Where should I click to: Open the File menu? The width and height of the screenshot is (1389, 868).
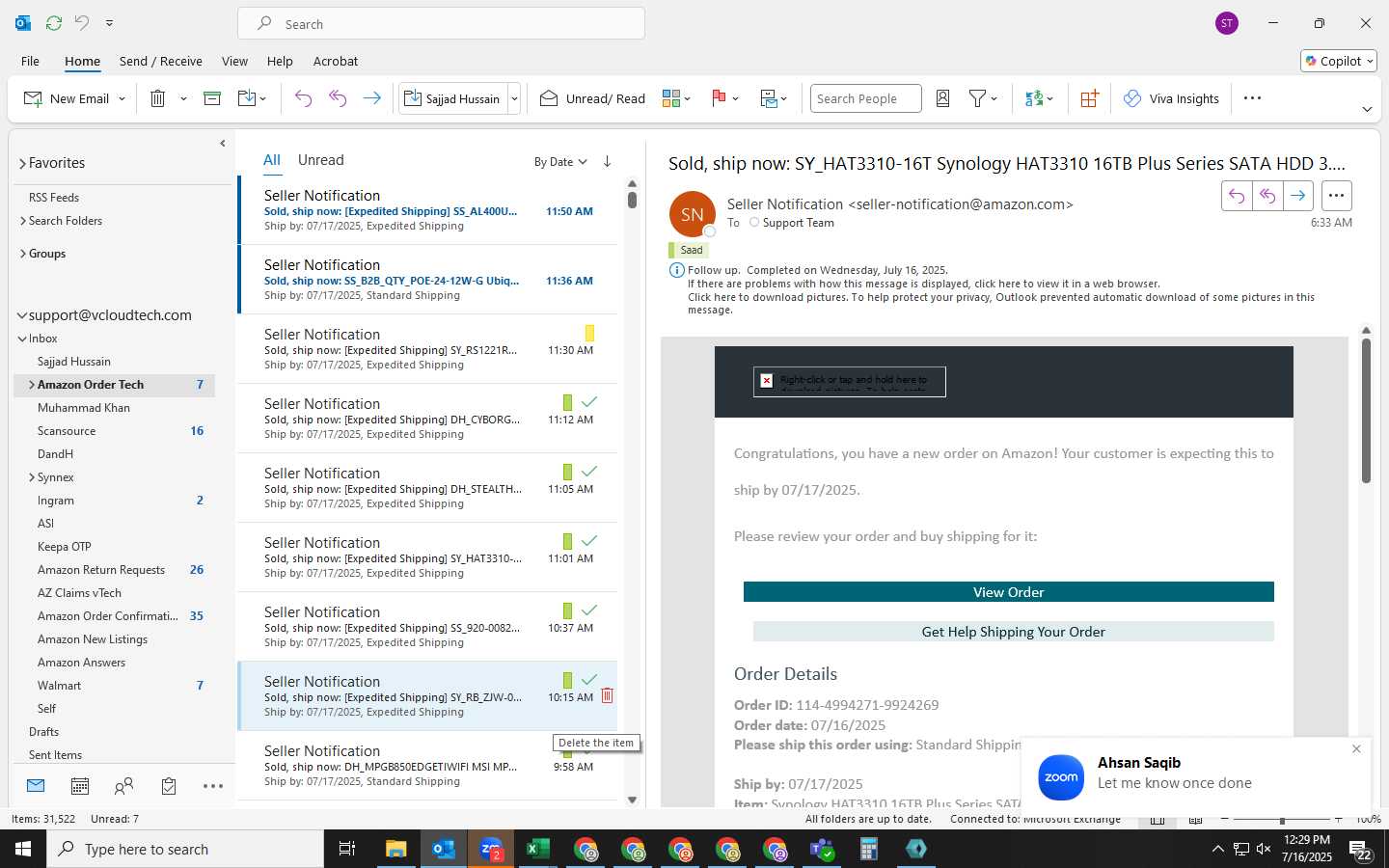31,61
